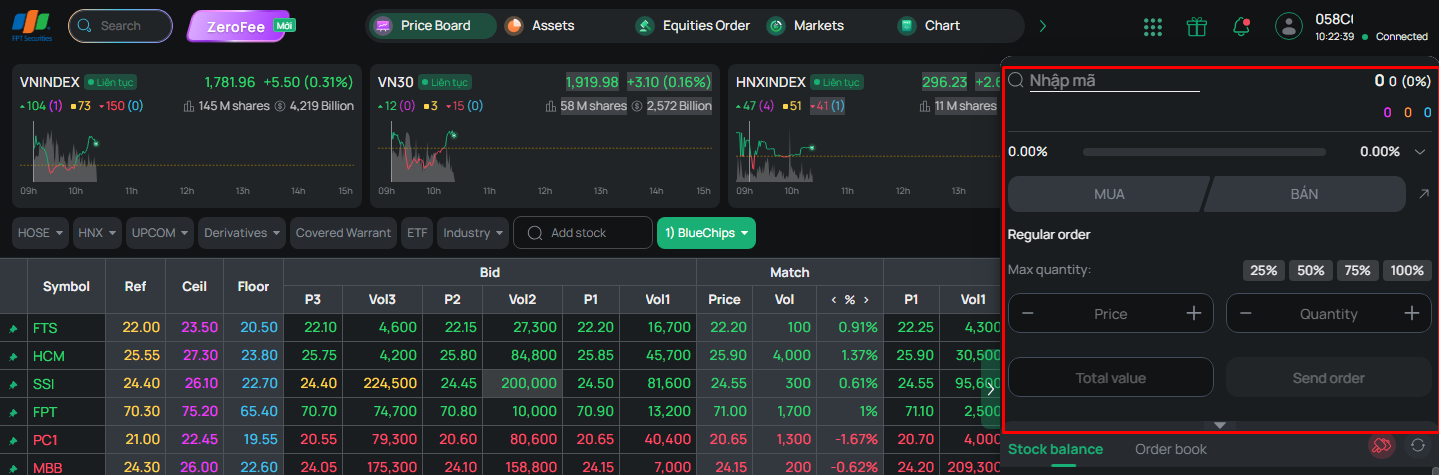Click the buy/sell ratio progress bar
Screen dimensions: 1439x475
tap(1204, 152)
